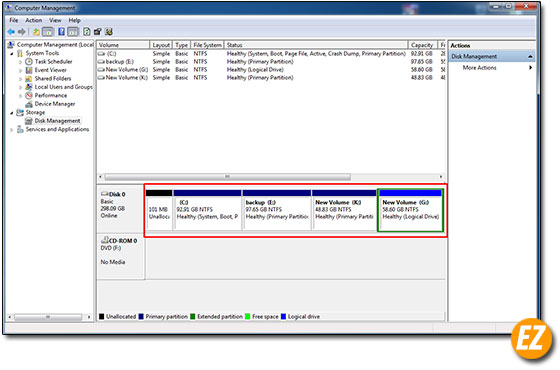This screenshot has width=560, height=370.
Task: Click the drive icon beside backup (E:)
Action: [x=102, y=62]
